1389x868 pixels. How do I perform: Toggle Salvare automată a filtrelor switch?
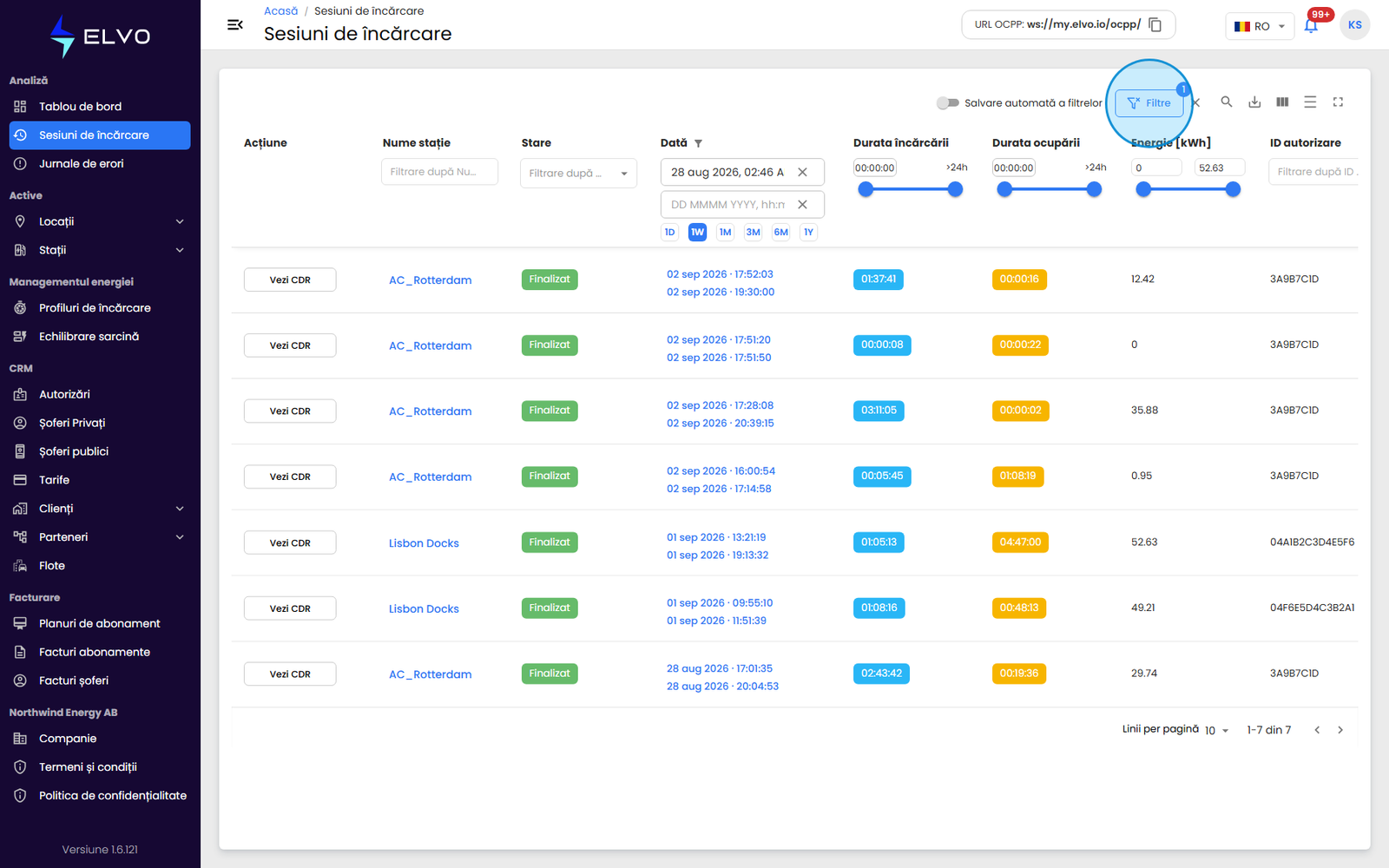(947, 102)
